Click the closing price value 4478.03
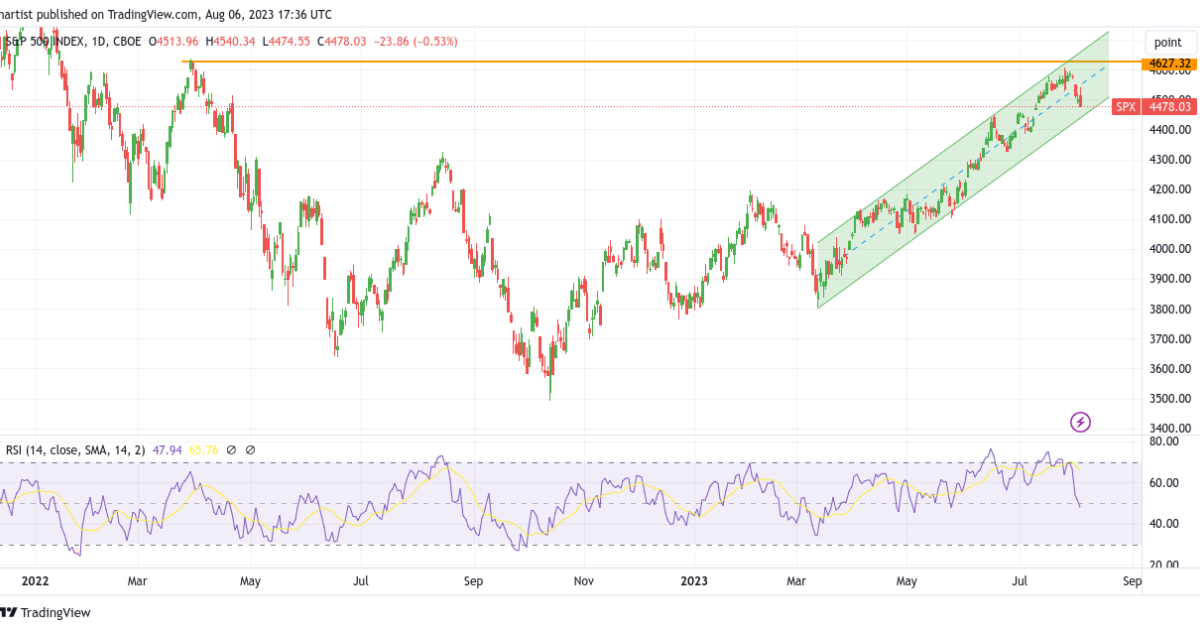Image resolution: width=1200 pixels, height=630 pixels. [x=347, y=42]
